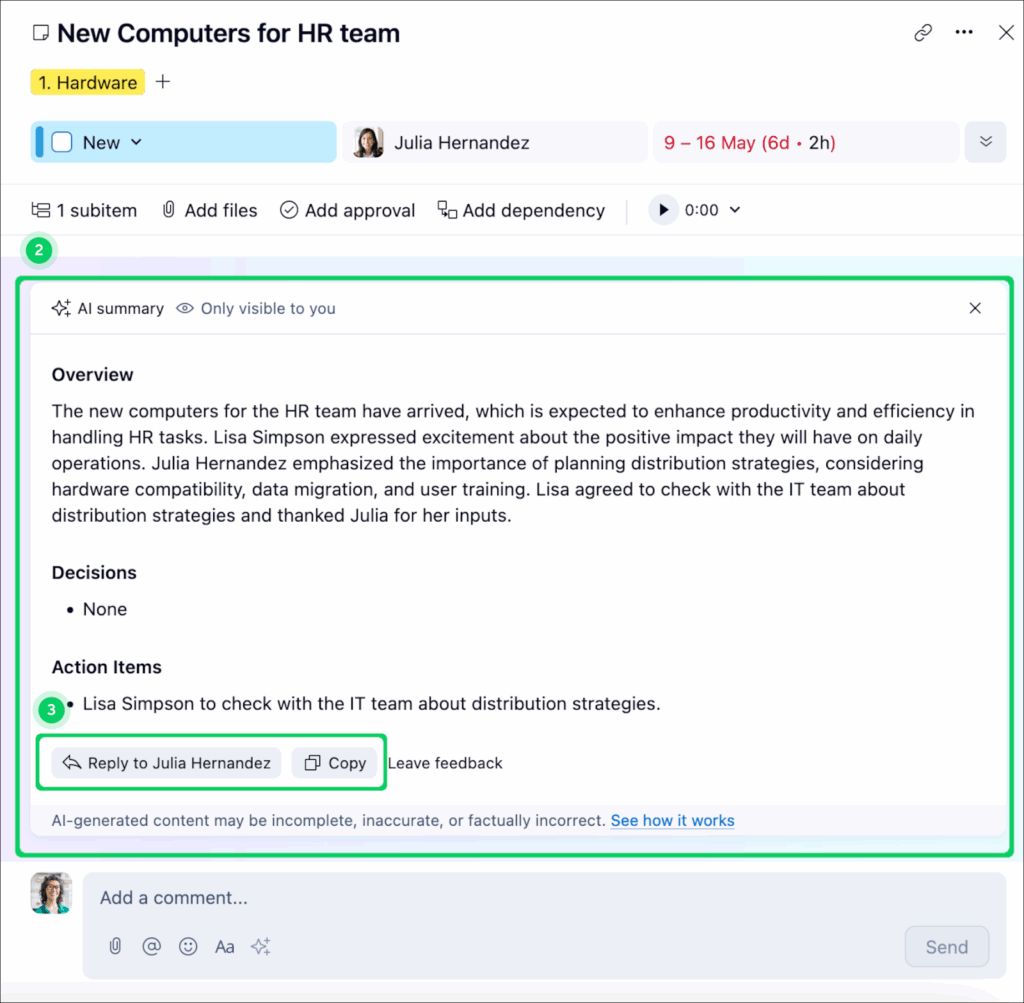
Task: Copy the task permalink via link icon
Action: 923,33
